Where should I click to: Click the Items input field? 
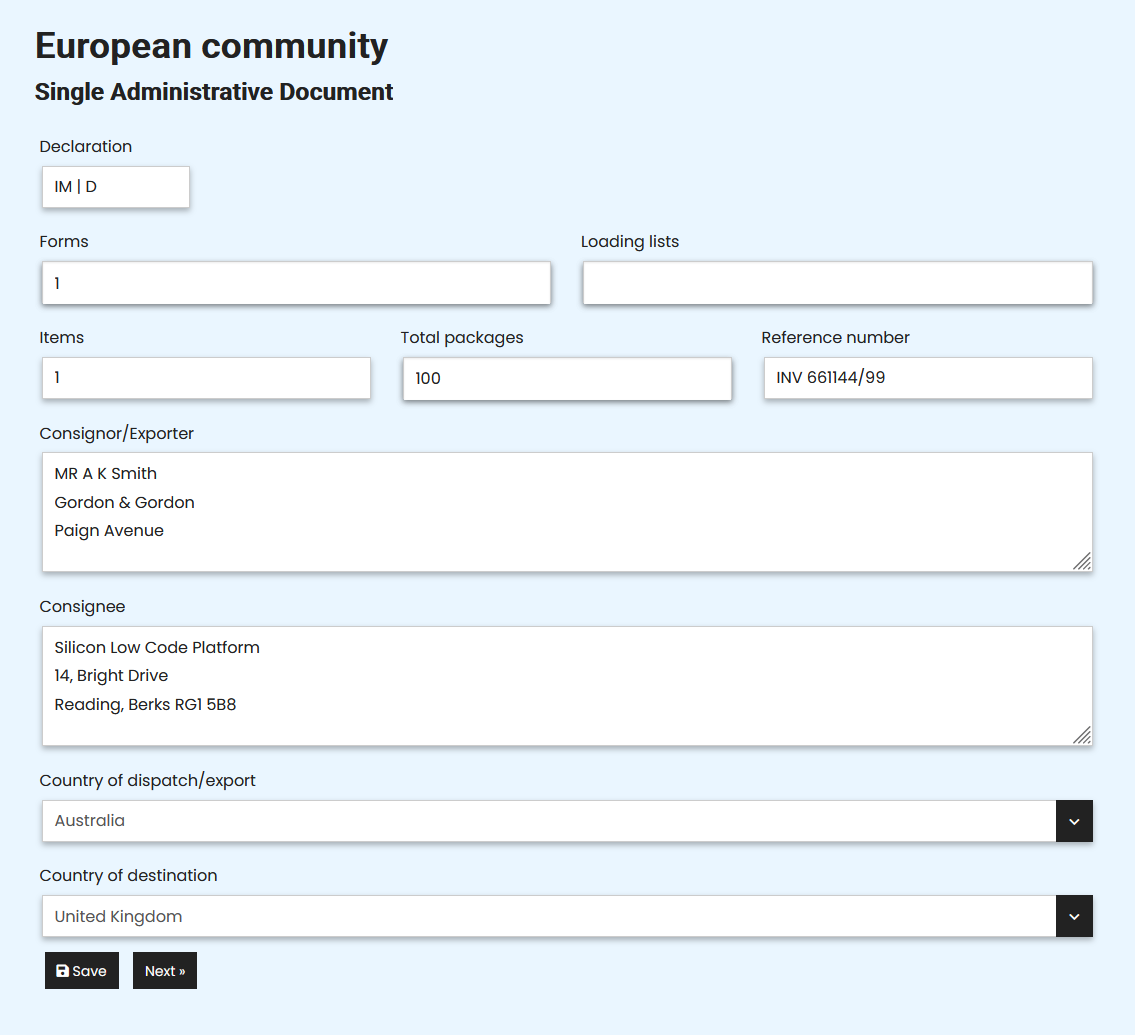point(205,378)
